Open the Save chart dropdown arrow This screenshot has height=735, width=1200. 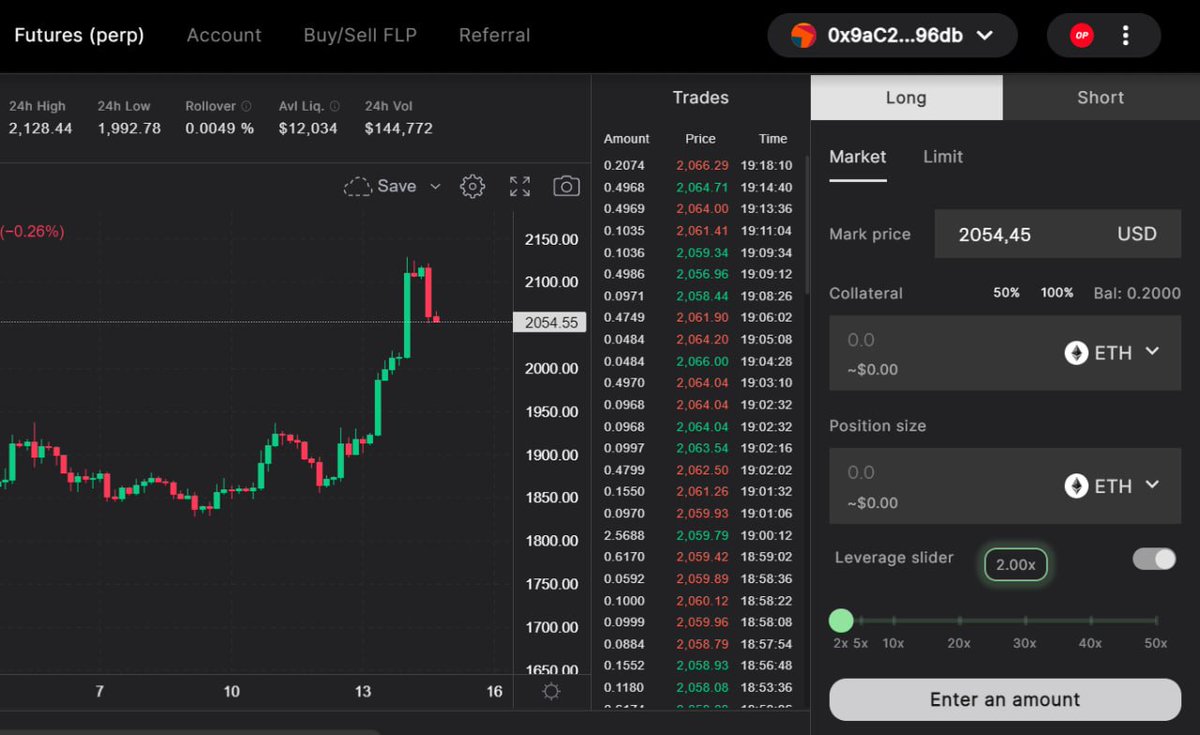435,187
